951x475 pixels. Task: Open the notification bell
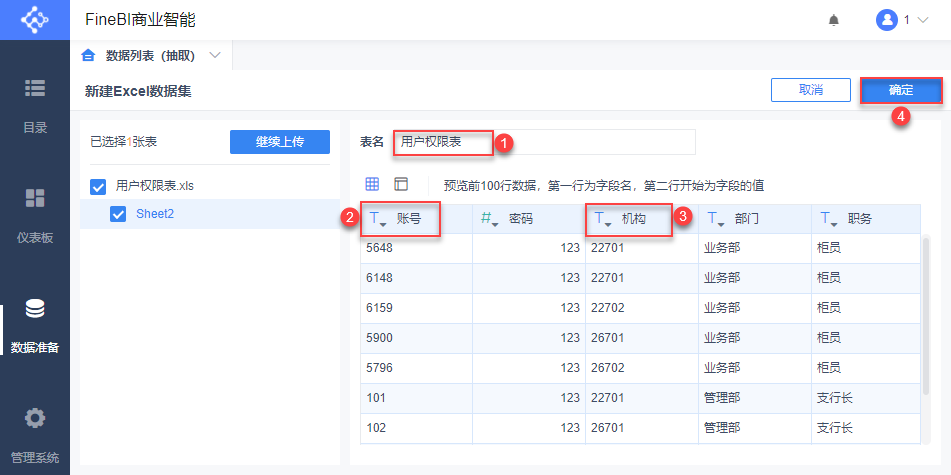click(834, 20)
